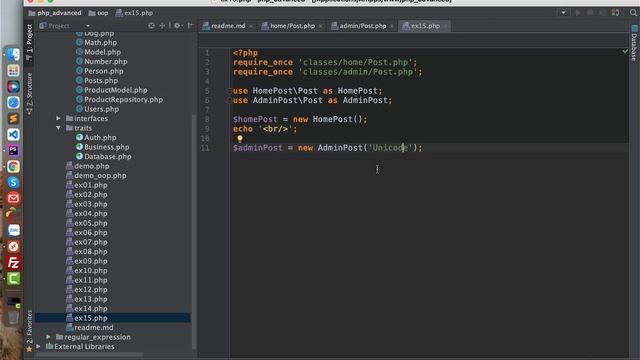640x360 pixels.
Task: Open FileZilla from the dock
Action: point(13,262)
